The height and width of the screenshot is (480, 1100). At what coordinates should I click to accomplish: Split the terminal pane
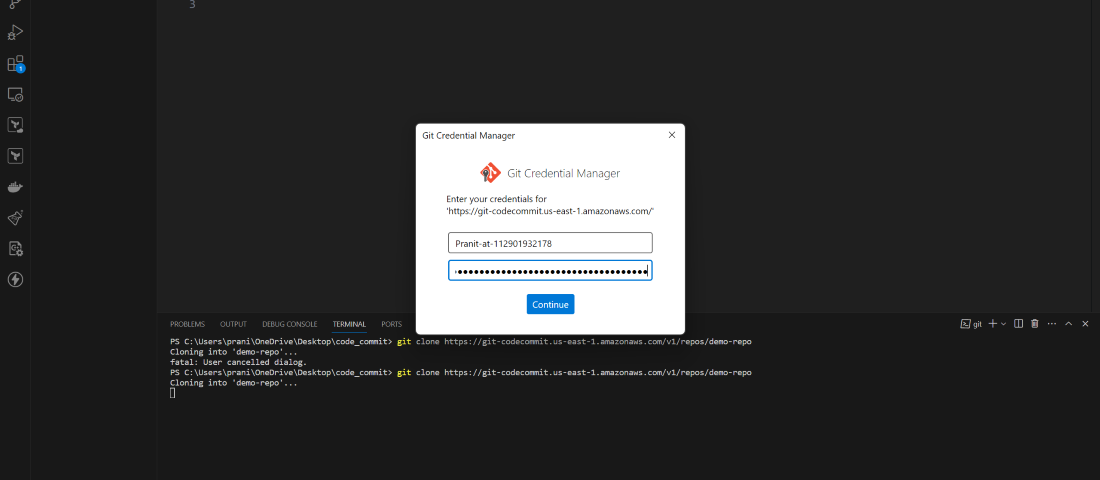point(1019,324)
